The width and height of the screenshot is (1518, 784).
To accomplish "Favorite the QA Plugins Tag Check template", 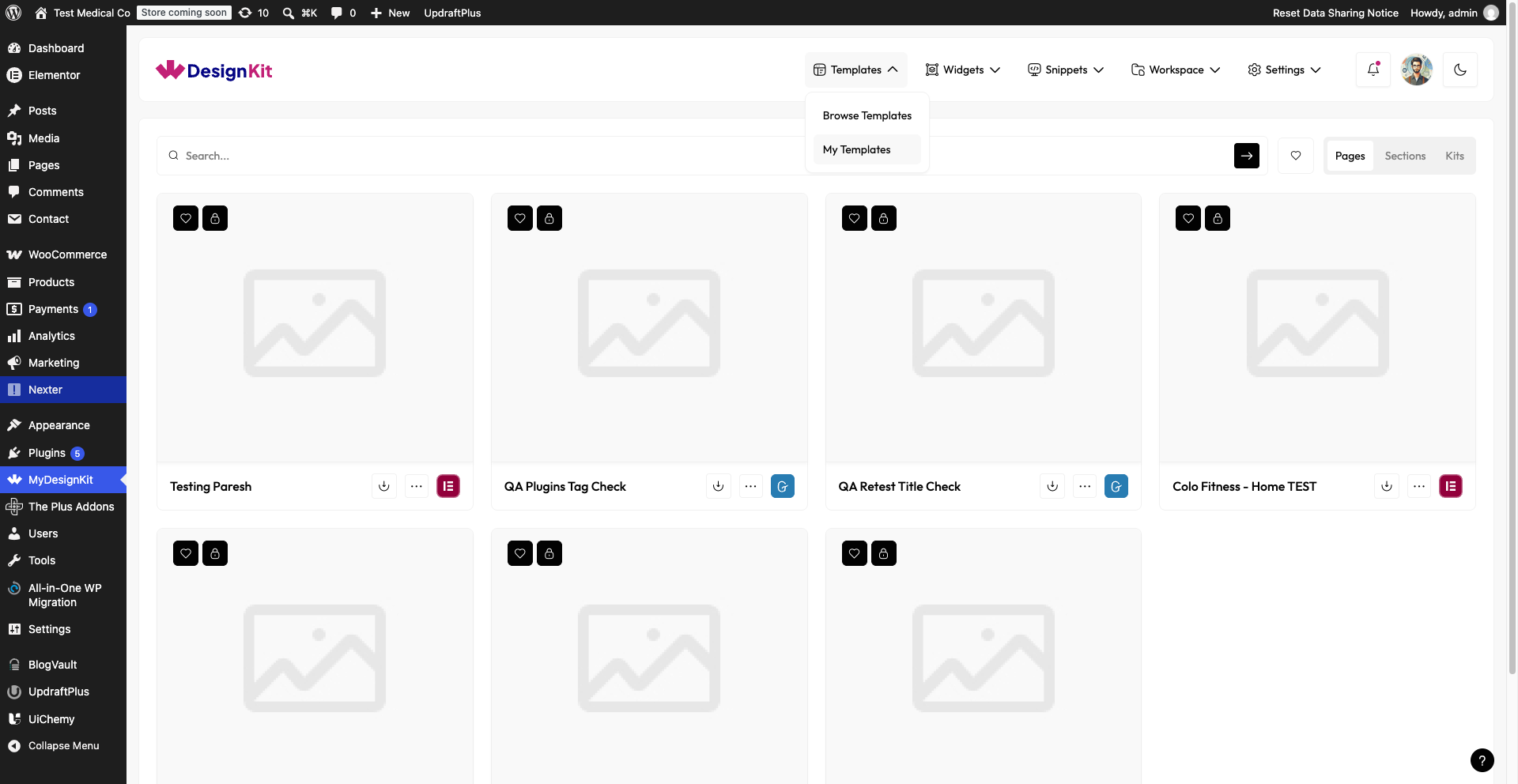I will [x=520, y=218].
